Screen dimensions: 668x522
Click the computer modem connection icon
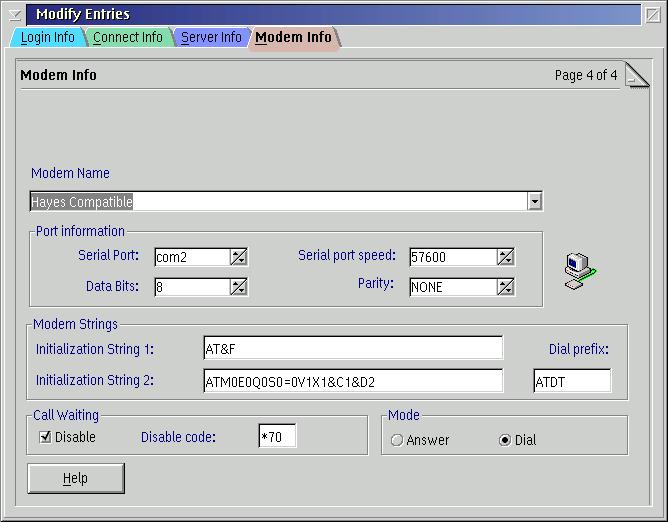pyautogui.click(x=580, y=271)
